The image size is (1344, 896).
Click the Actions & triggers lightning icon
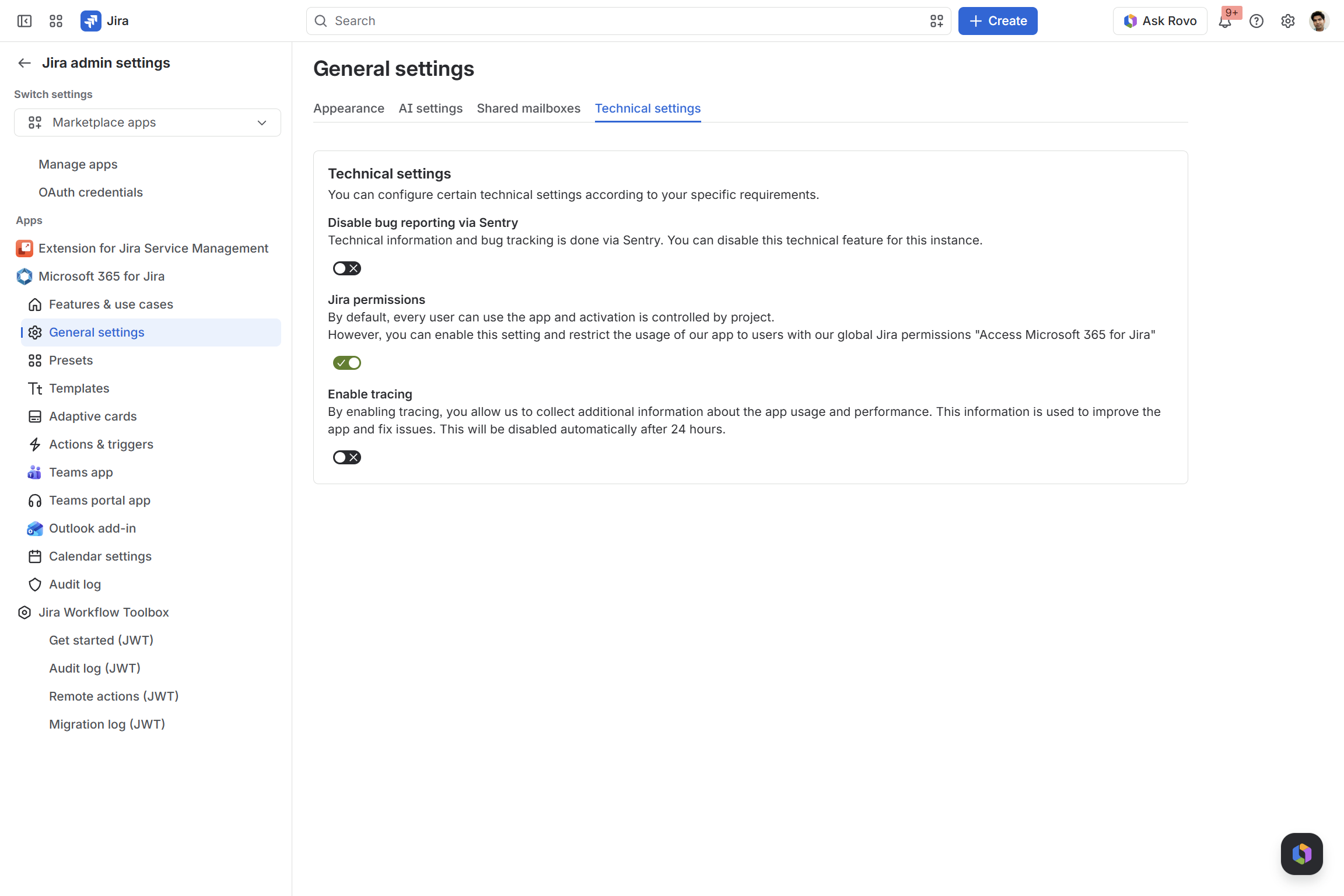[x=35, y=444]
